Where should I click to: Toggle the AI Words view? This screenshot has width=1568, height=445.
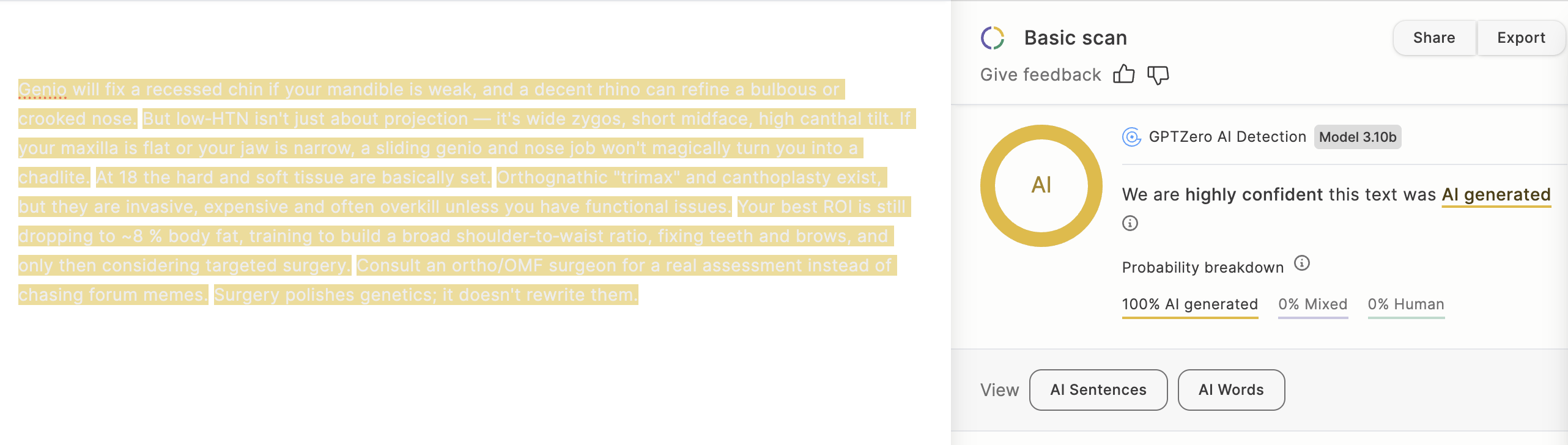point(1231,390)
